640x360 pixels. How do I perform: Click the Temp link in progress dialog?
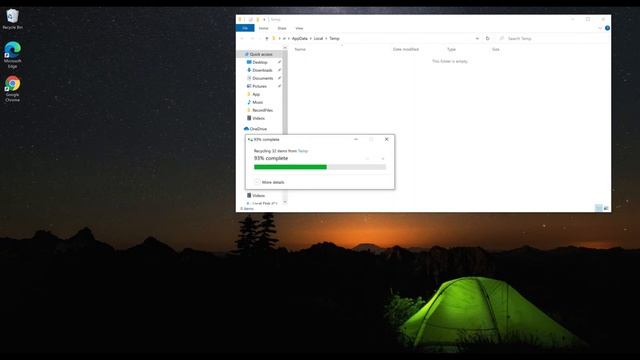pyautogui.click(x=303, y=151)
